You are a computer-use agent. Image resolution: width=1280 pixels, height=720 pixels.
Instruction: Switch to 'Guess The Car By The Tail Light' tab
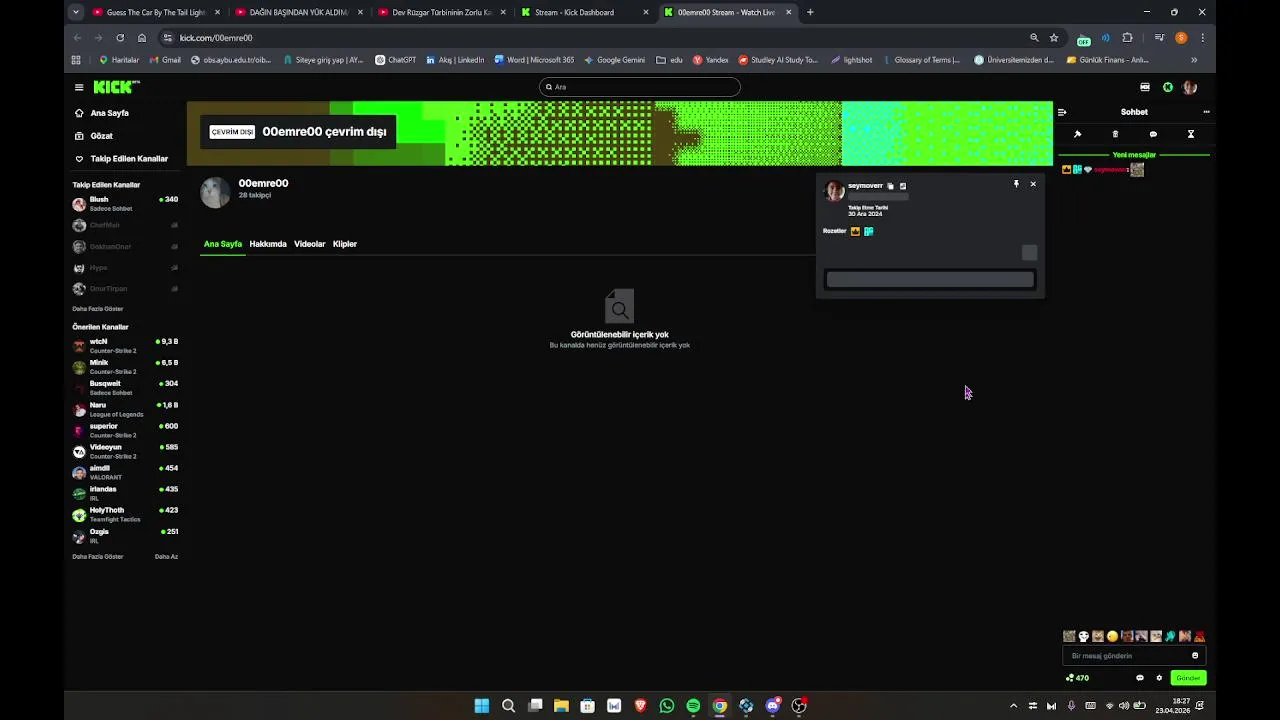pos(155,12)
